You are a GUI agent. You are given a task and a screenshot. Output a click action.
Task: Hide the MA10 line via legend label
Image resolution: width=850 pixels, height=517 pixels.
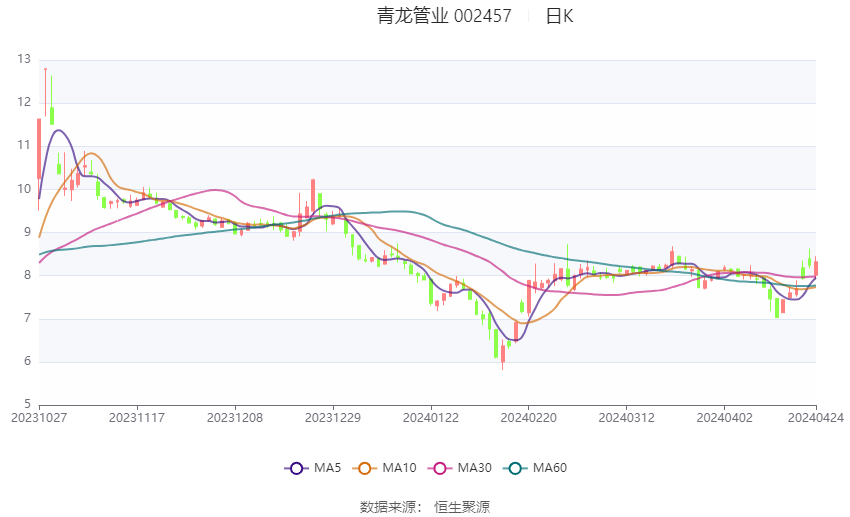400,468
